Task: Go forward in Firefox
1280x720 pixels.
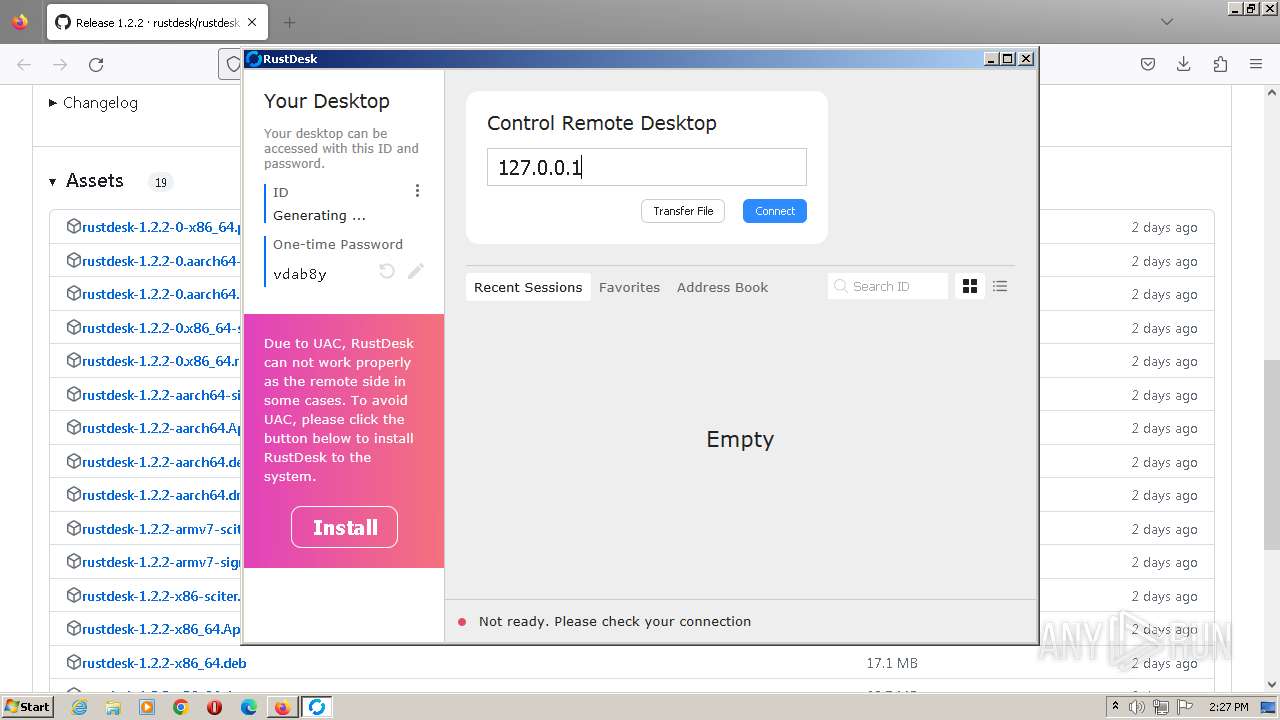Action: 60,64
